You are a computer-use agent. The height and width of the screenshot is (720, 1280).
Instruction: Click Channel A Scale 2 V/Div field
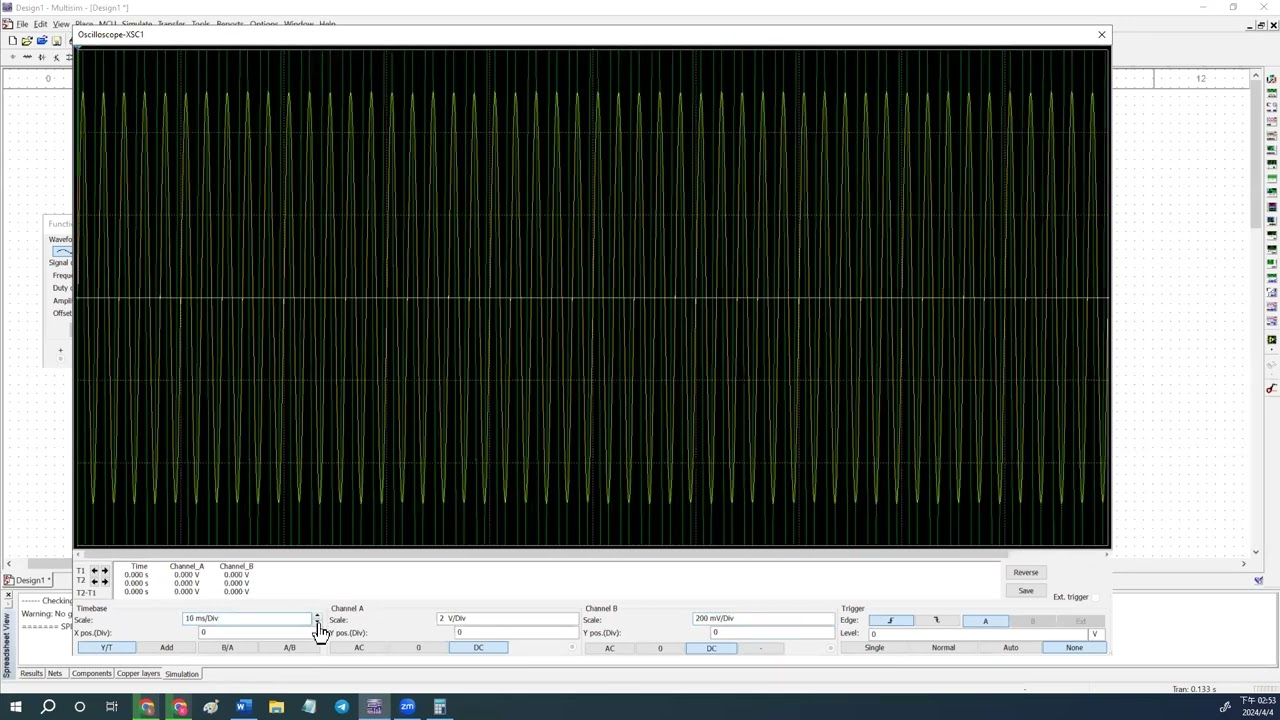coord(506,618)
